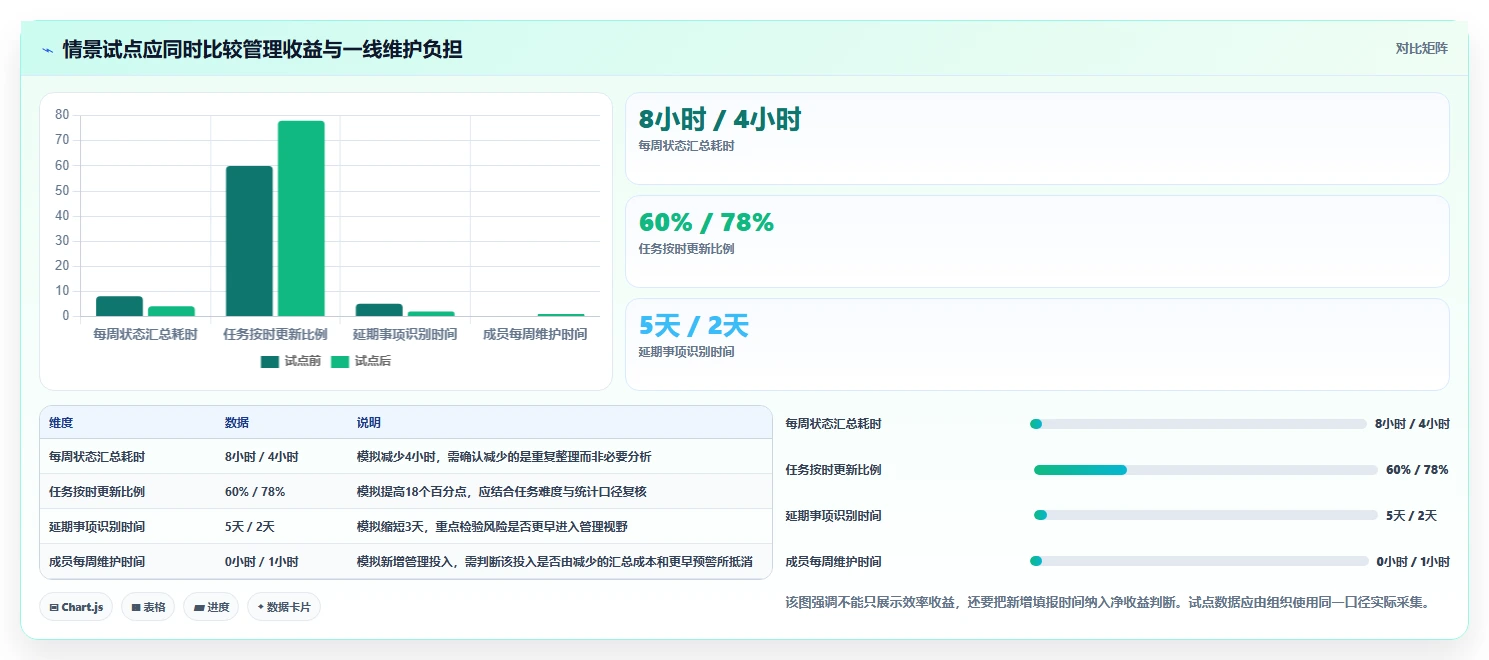Click the 试点后 bar for 每周状态汇总耗时

coord(171,311)
